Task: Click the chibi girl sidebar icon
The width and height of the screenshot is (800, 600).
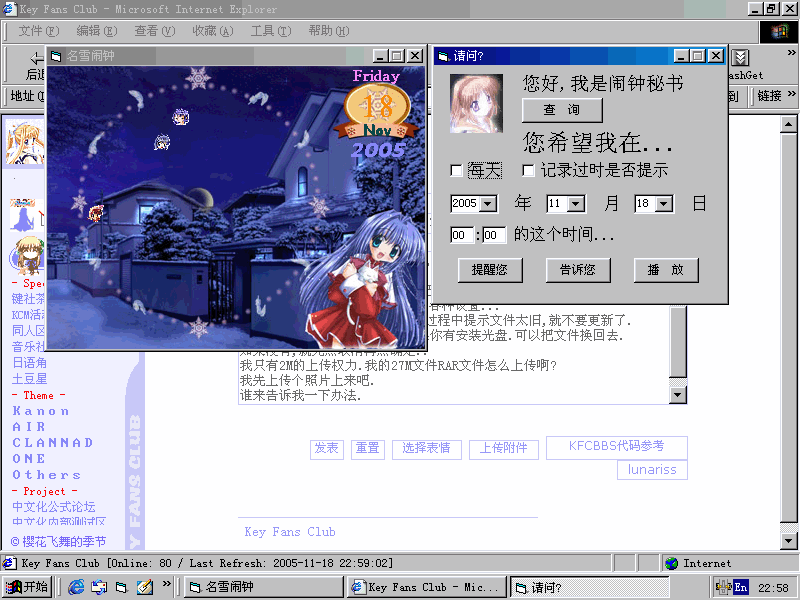Action: coord(28,256)
